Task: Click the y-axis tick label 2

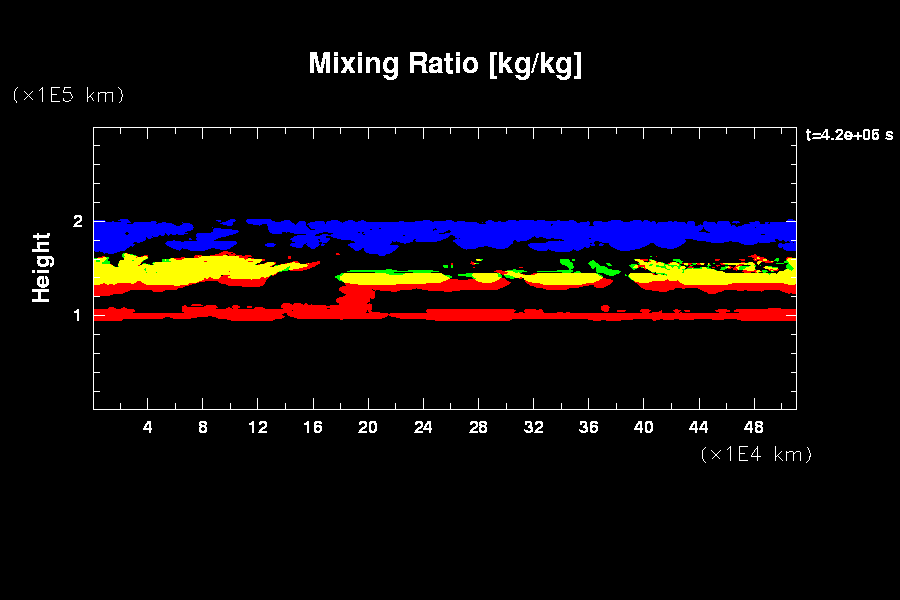Action: coord(77,221)
